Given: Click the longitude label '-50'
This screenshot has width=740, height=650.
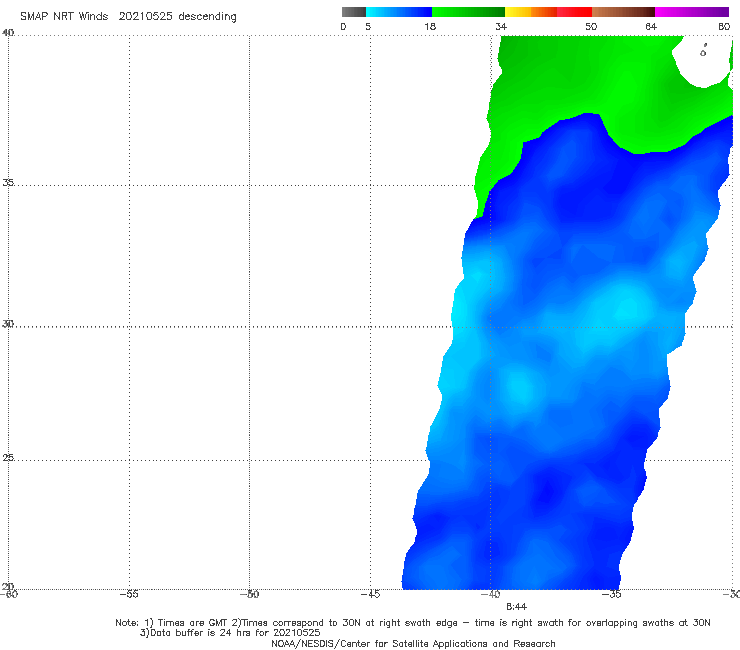Looking at the screenshot, I should pyautogui.click(x=249, y=594).
